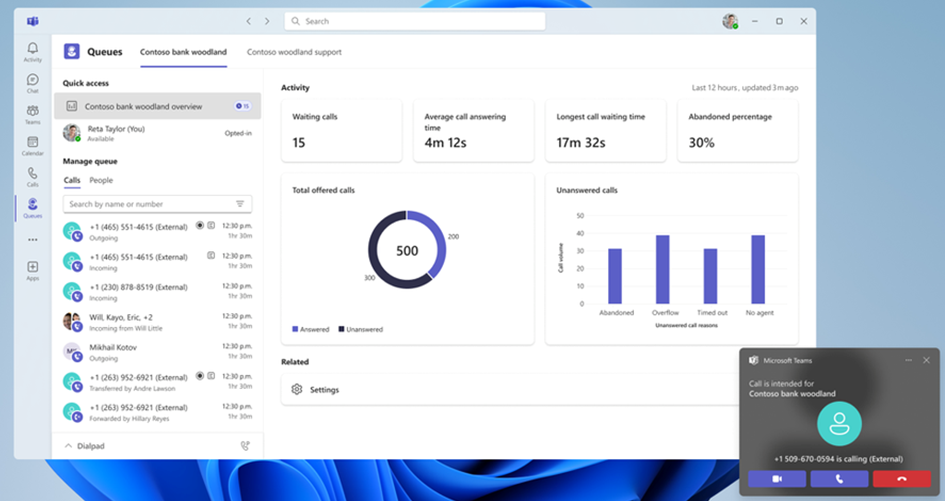This screenshot has width=945, height=501.
Task: Open the Calls app in sidebar
Action: click(x=33, y=176)
